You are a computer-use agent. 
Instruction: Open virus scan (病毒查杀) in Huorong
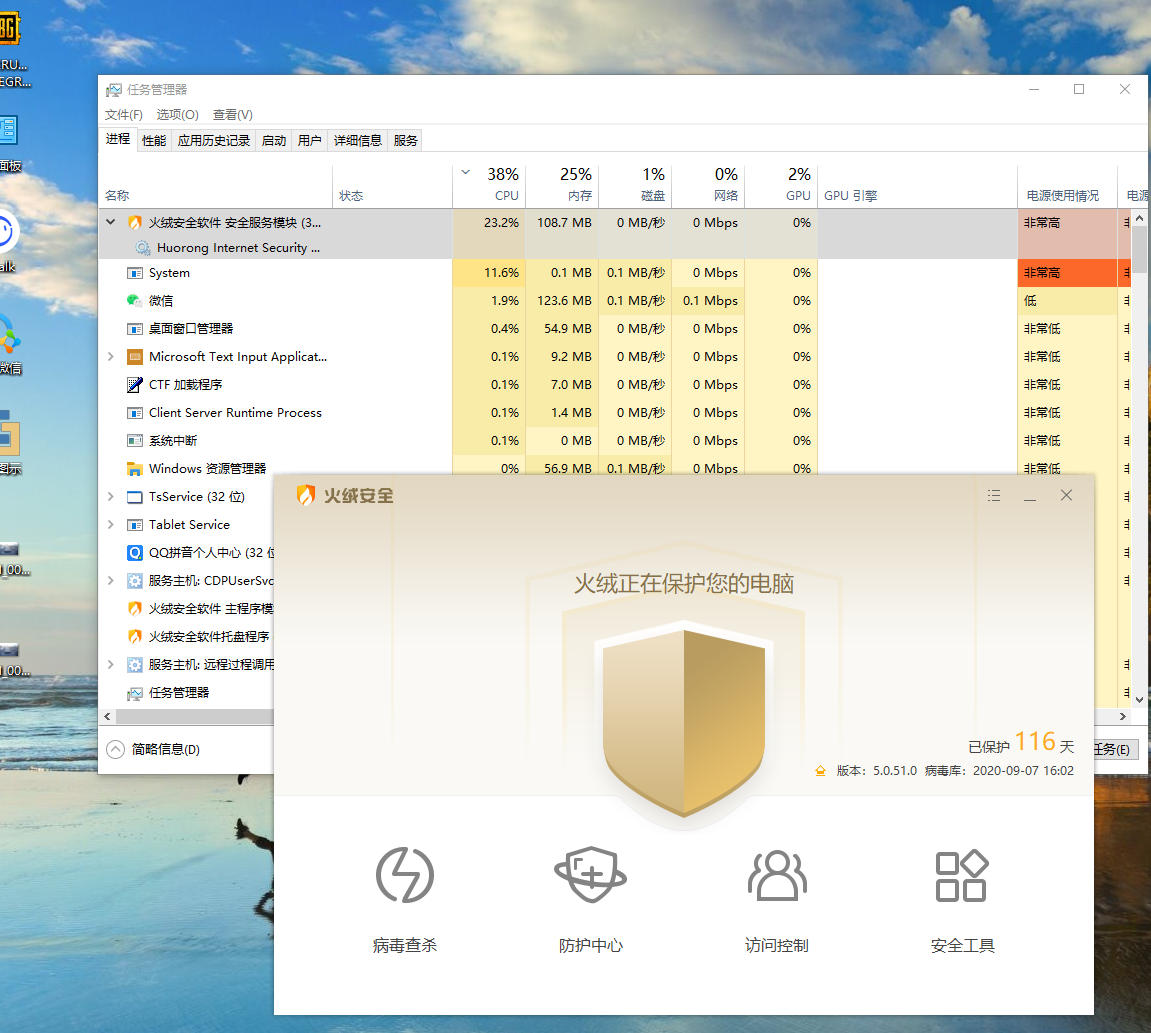(x=404, y=900)
